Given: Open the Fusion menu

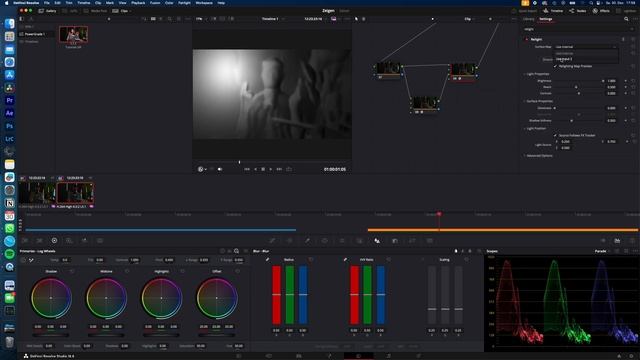Looking at the screenshot, I should coord(155,2).
